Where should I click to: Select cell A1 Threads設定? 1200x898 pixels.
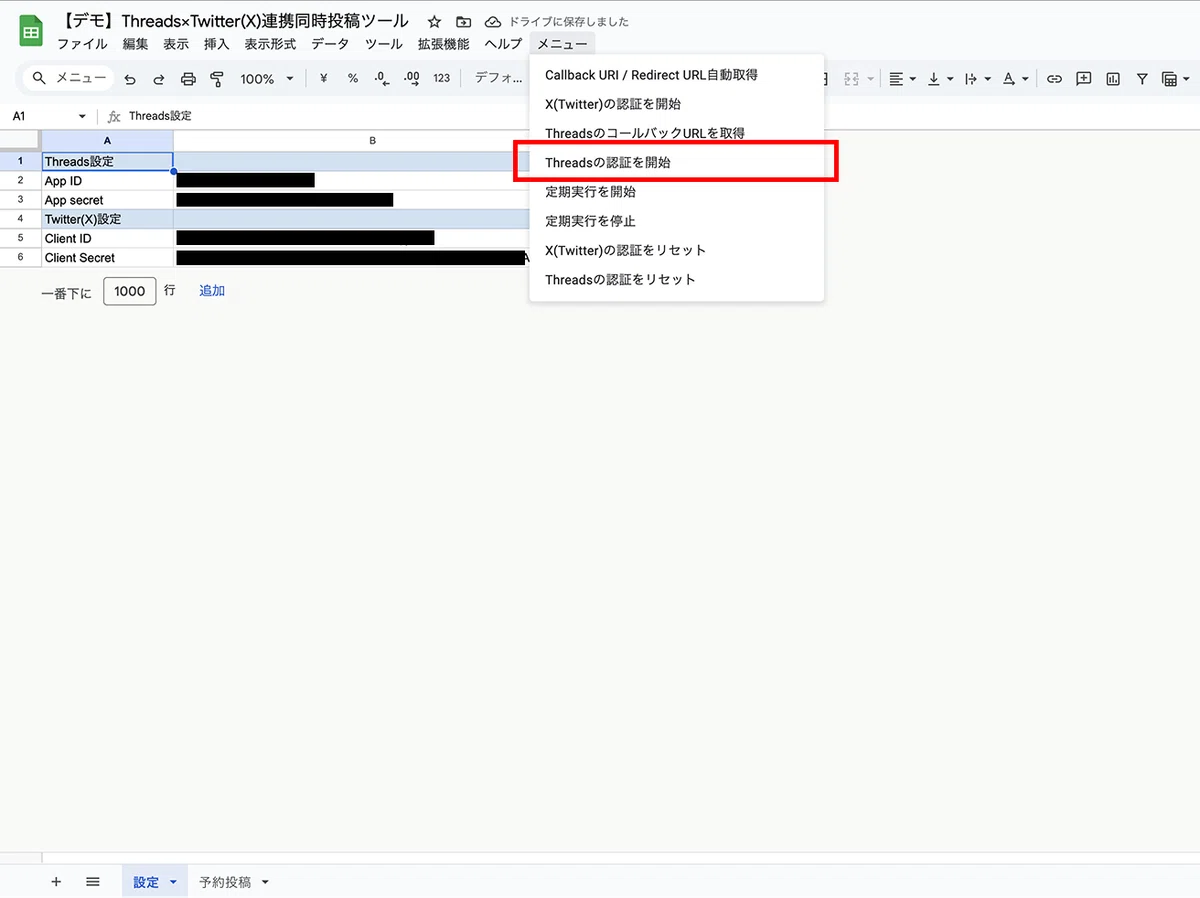(x=107, y=161)
